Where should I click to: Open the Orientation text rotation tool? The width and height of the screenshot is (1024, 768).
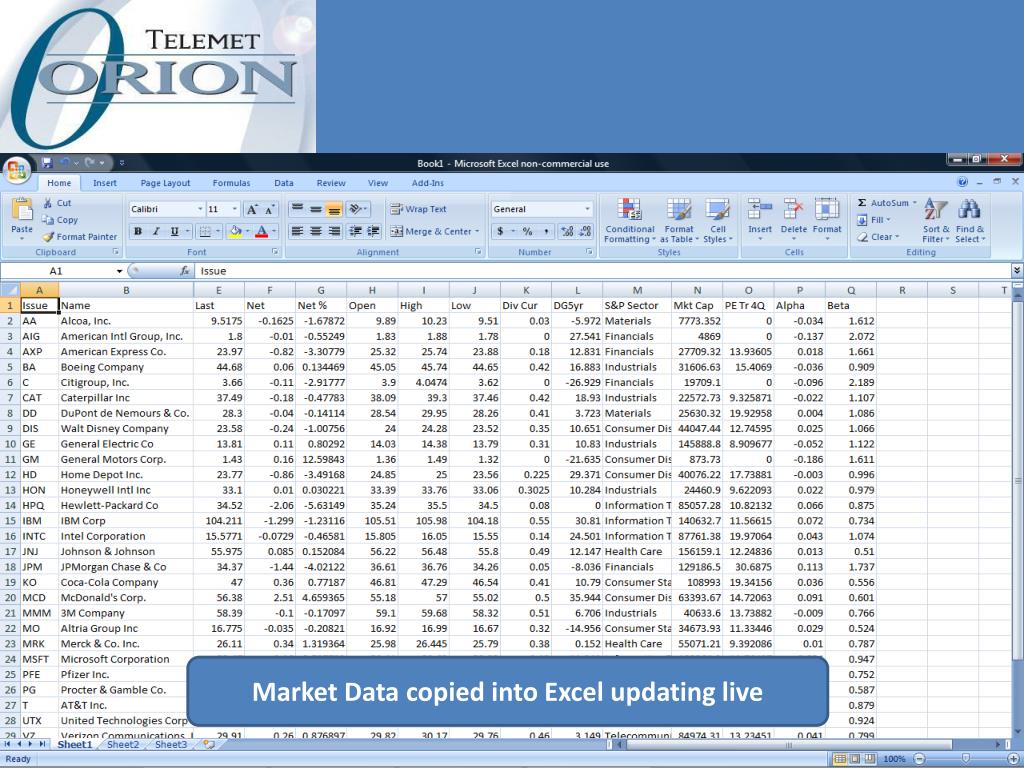tap(357, 209)
